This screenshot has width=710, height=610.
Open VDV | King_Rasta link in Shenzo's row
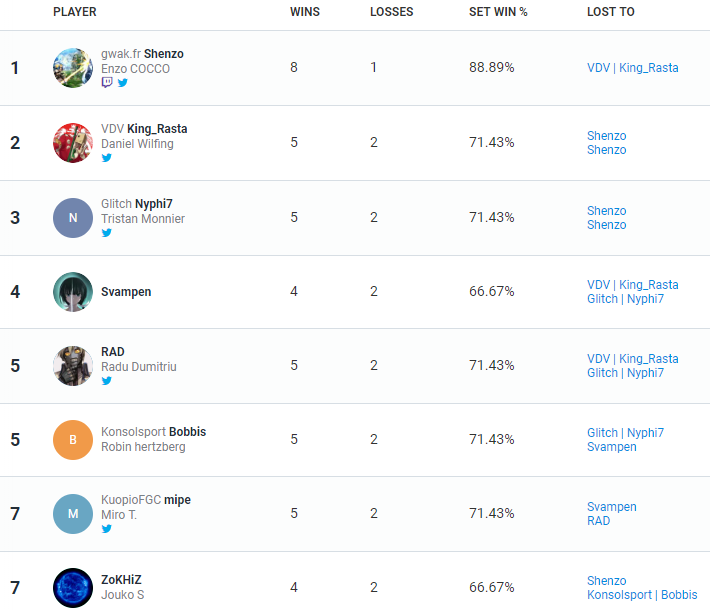[x=633, y=68]
